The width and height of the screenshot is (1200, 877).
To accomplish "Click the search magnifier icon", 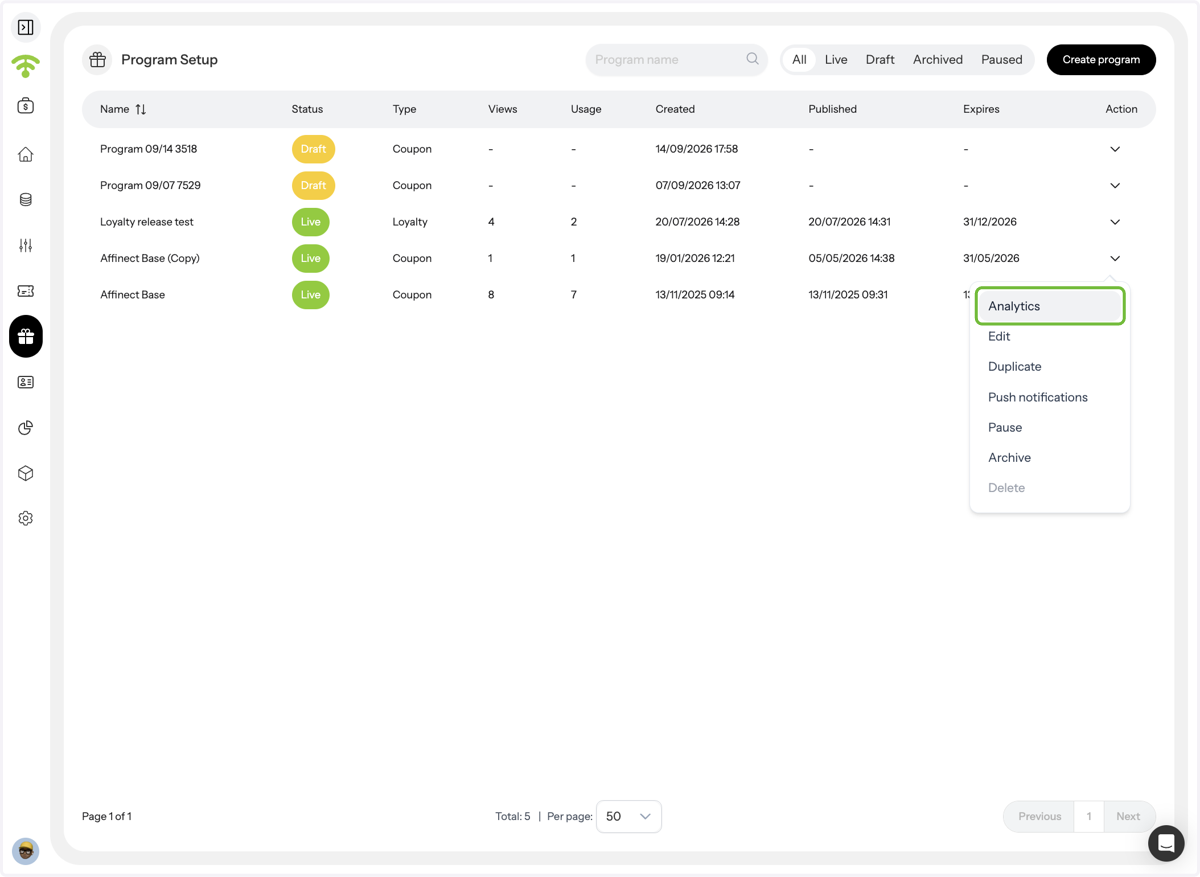I will (x=752, y=59).
